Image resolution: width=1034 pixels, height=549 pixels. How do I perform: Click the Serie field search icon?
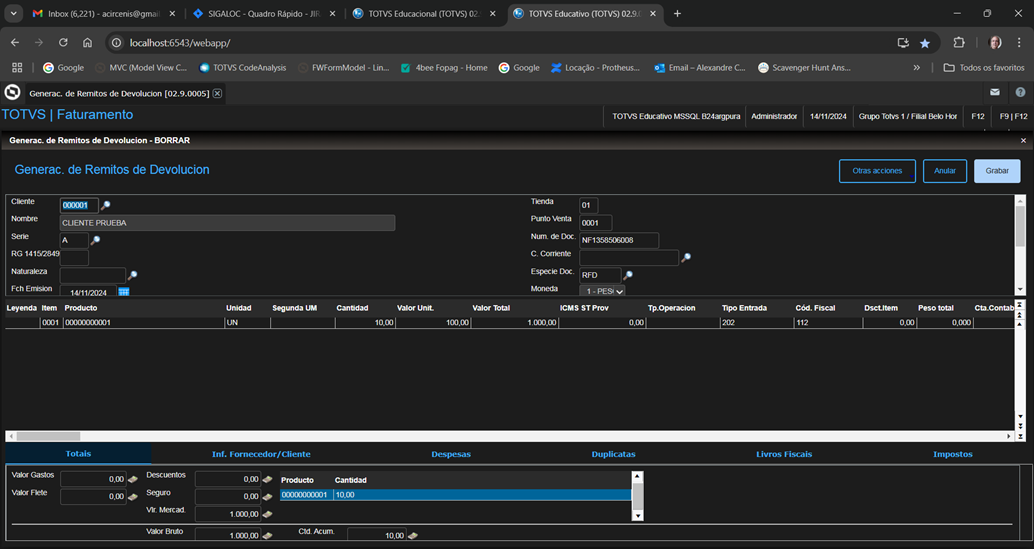click(96, 241)
